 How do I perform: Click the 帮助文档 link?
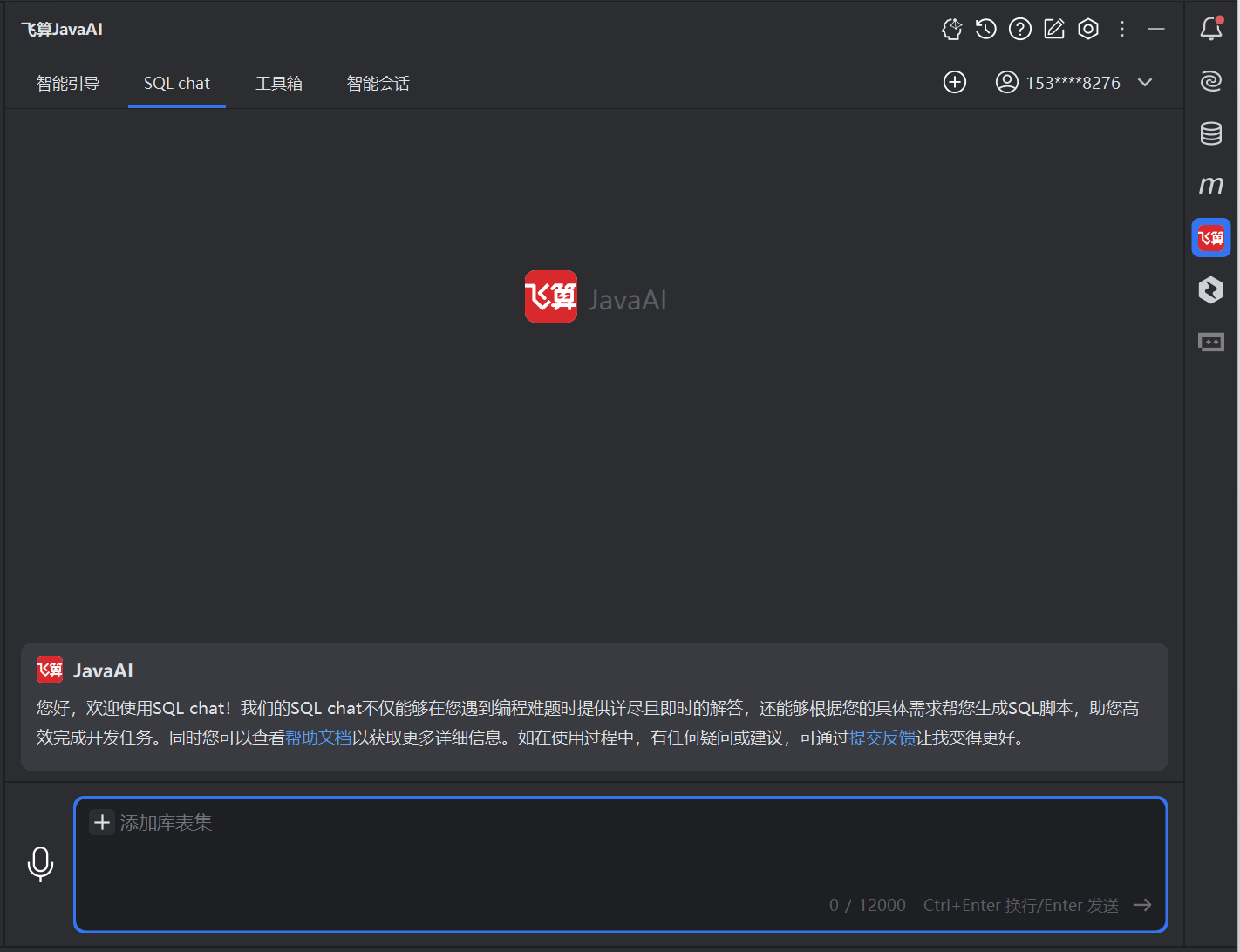pos(318,738)
